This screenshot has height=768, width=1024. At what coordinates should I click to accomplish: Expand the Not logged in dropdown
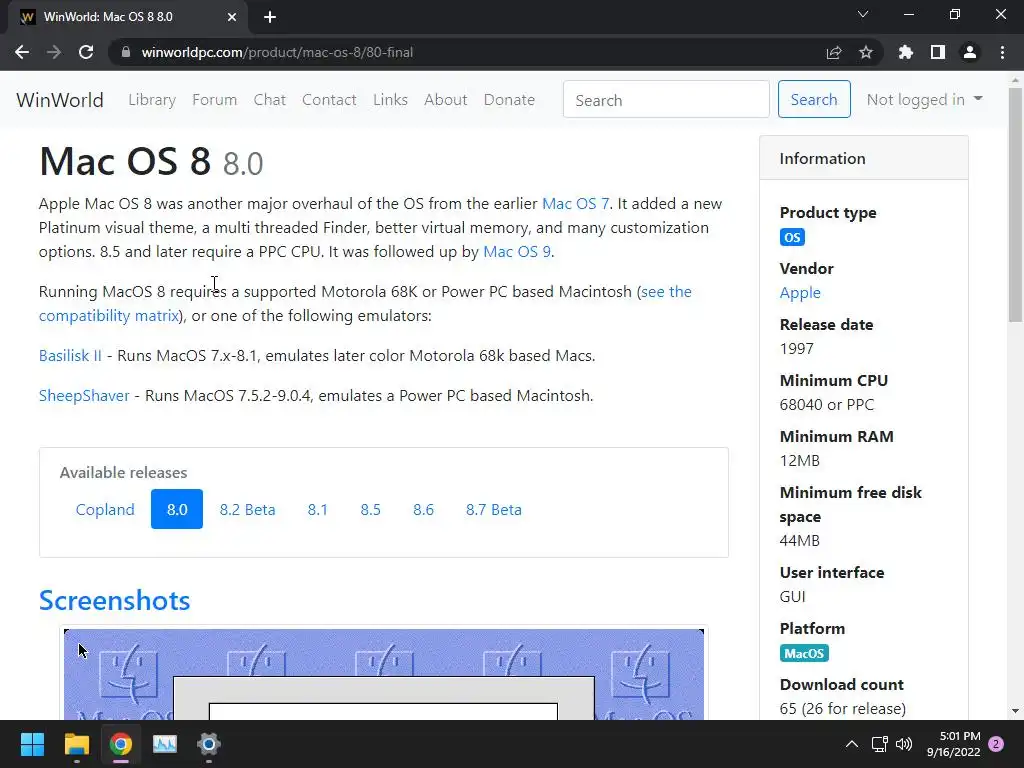[924, 99]
